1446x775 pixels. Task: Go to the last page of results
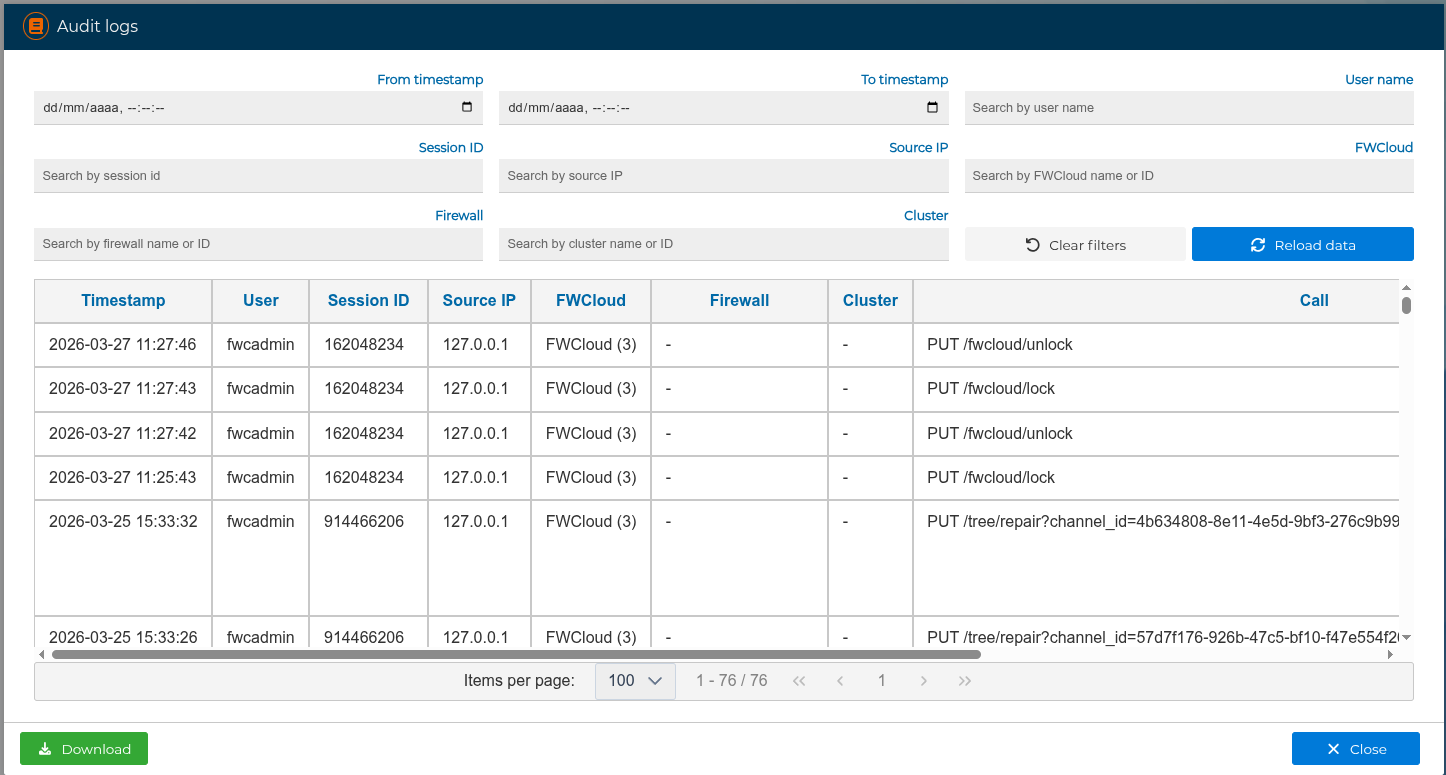[964, 681]
